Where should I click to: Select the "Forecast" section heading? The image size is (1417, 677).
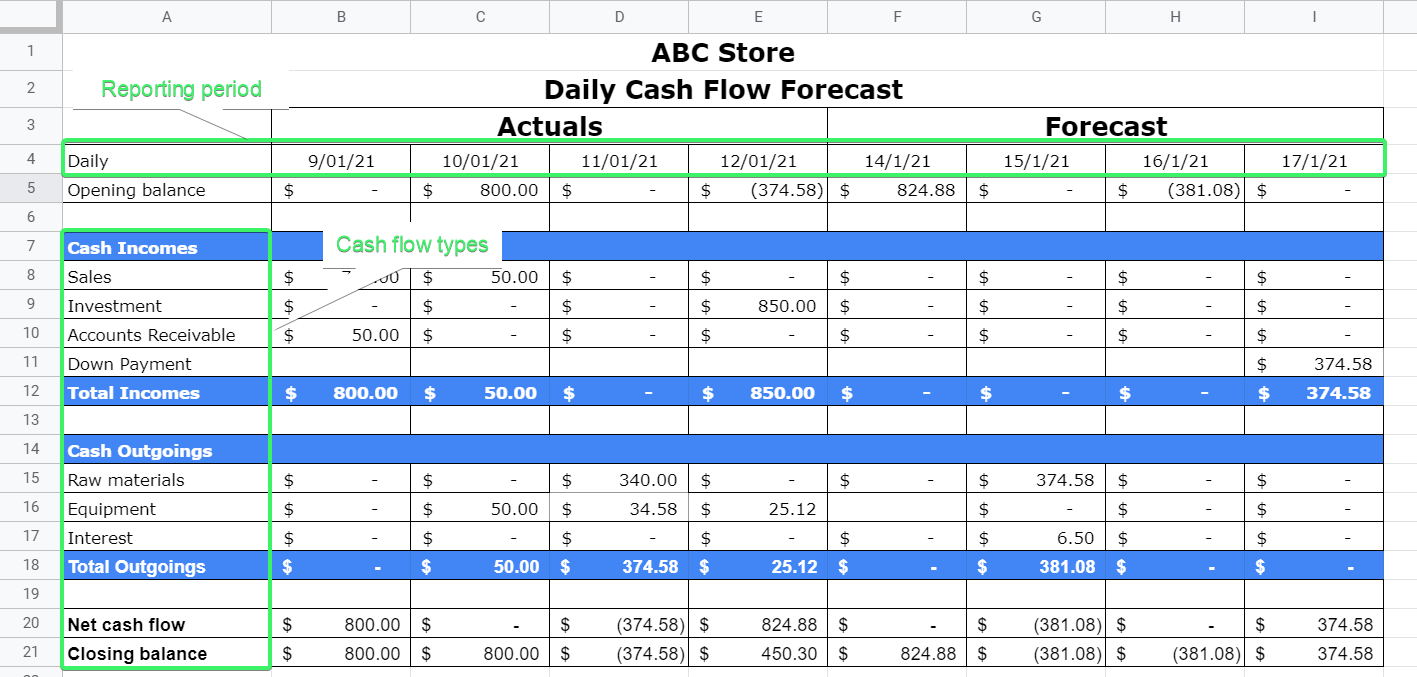(x=1106, y=126)
